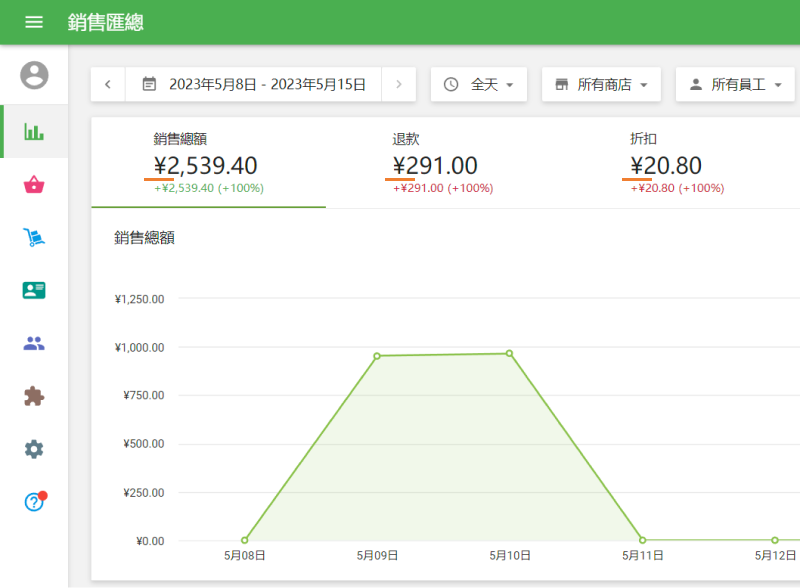This screenshot has height=588, width=800.
Task: Open customers section via contact card icon
Action: pyautogui.click(x=33, y=290)
